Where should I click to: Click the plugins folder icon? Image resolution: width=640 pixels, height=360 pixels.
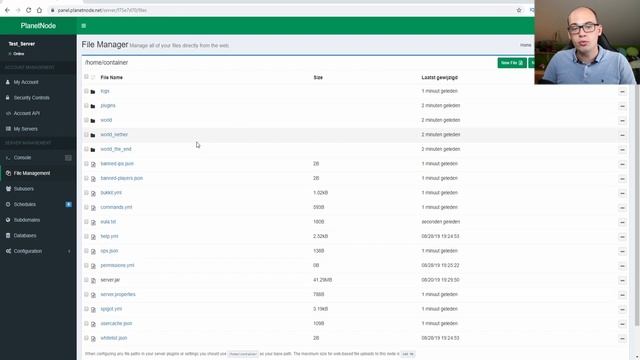[x=93, y=106]
